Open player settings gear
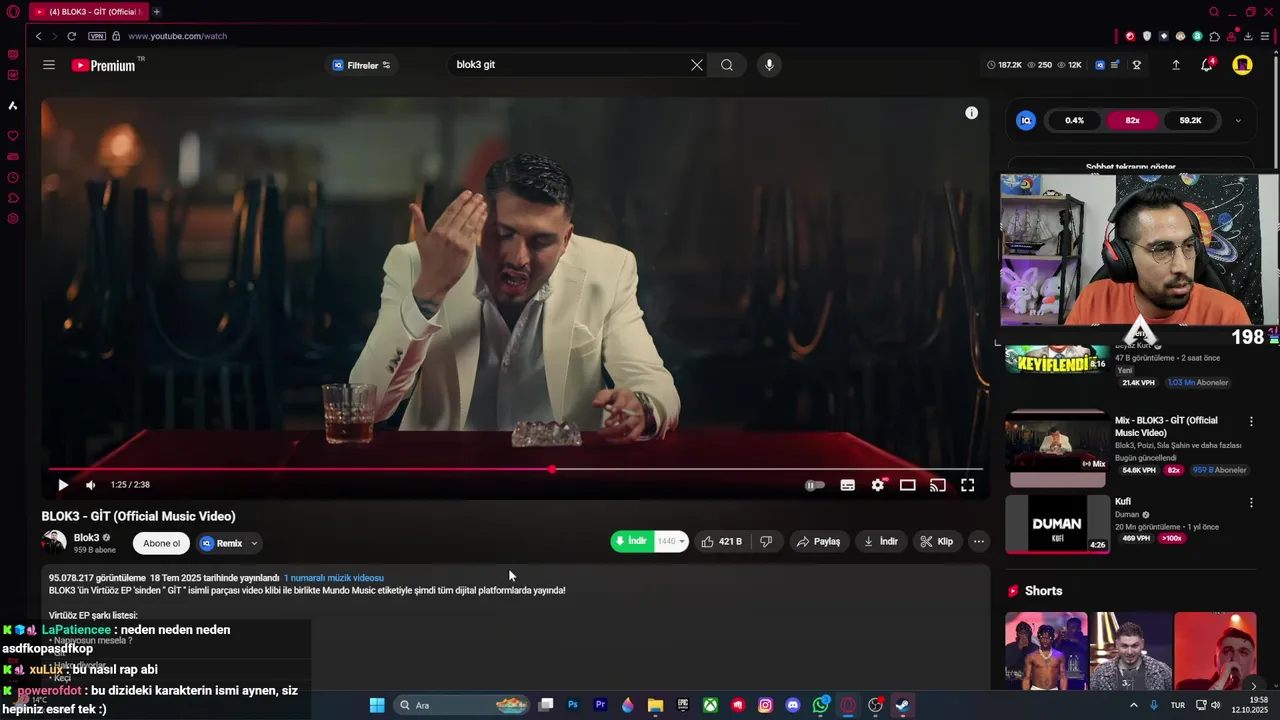The image size is (1280, 720). [x=878, y=485]
